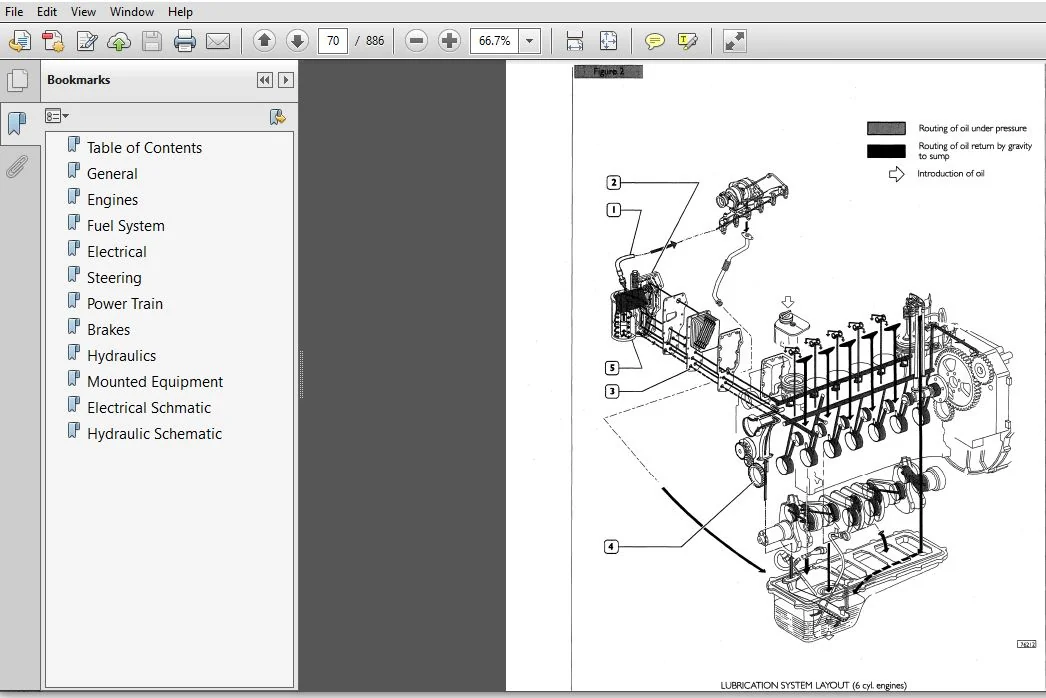Screen dimensions: 1046x698
Task: Click the zoom level field showing 66.7%
Action: [x=494, y=41]
